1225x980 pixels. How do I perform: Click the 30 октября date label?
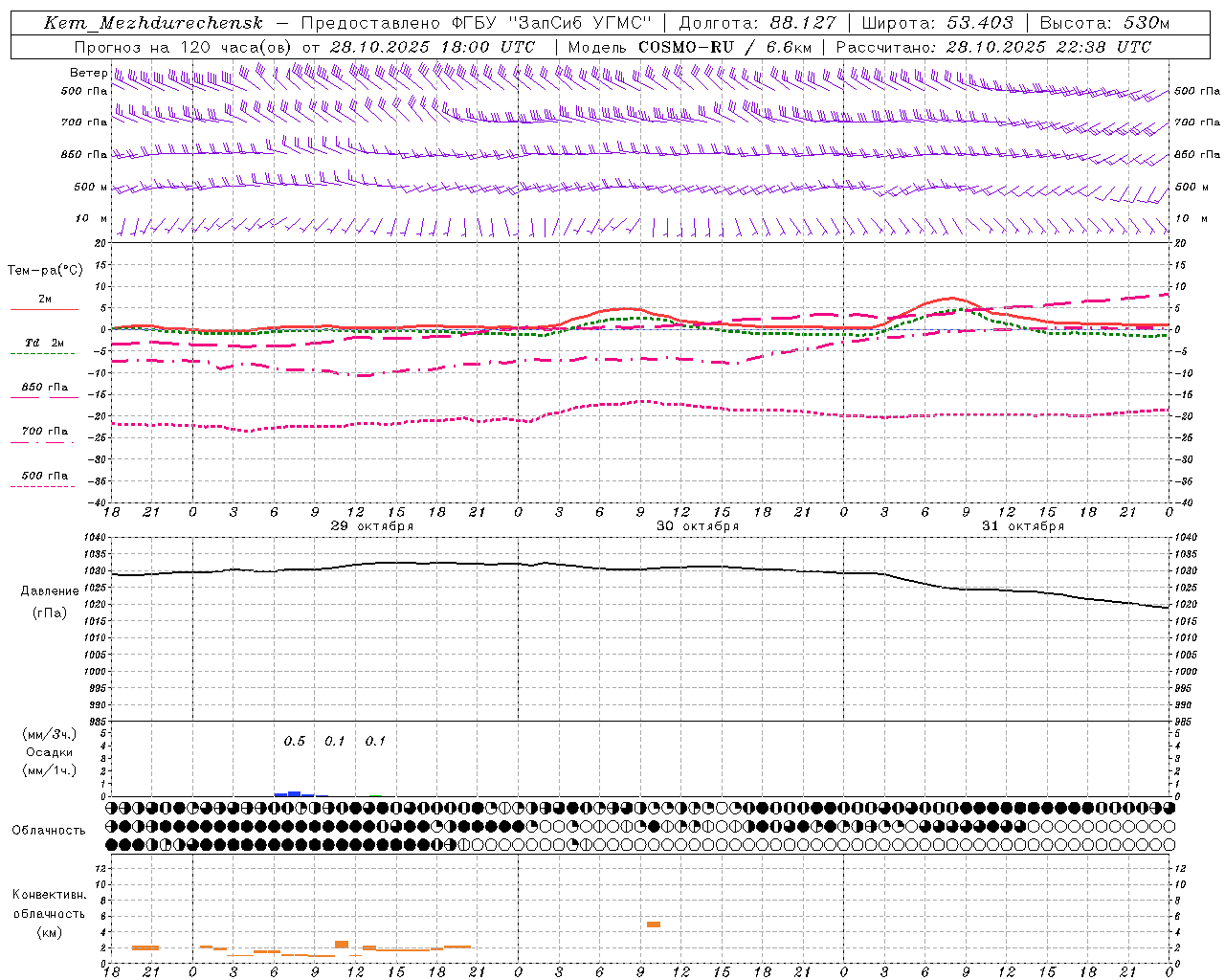(698, 526)
